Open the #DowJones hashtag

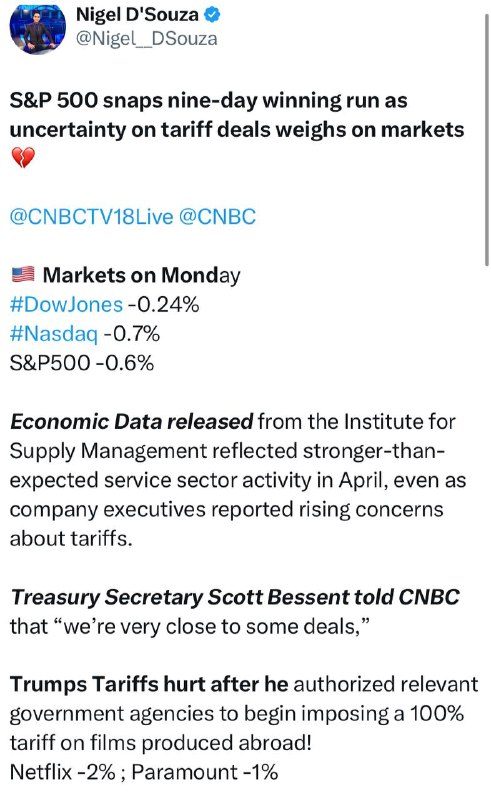tap(66, 305)
